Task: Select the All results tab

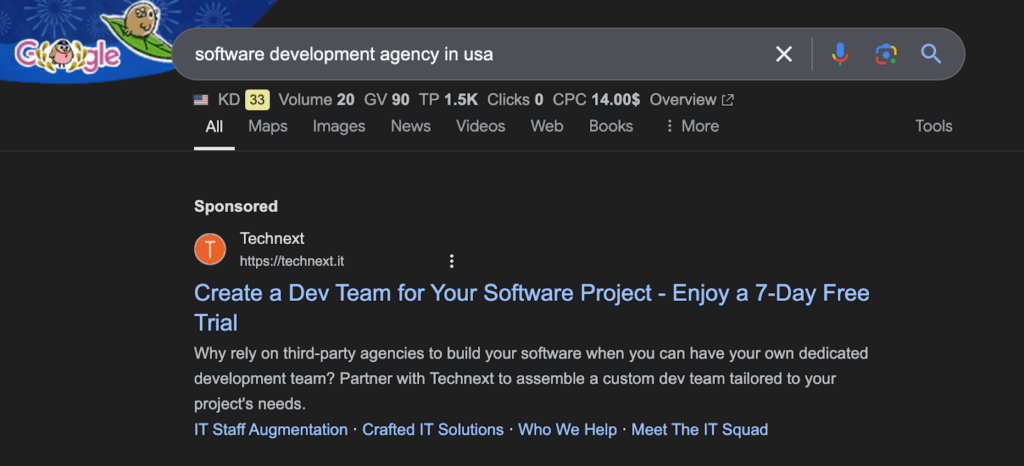Action: 214,126
